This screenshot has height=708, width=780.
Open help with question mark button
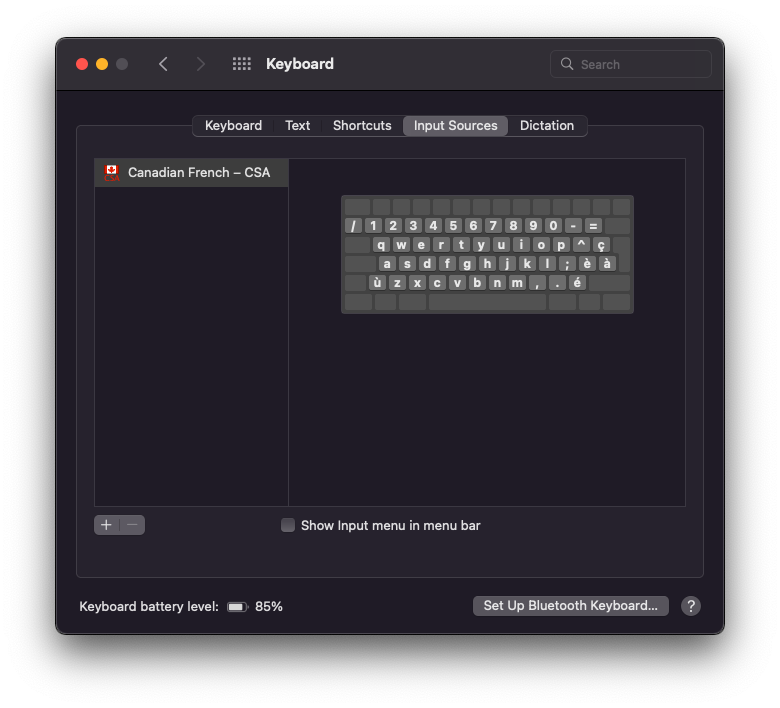pyautogui.click(x=690, y=606)
